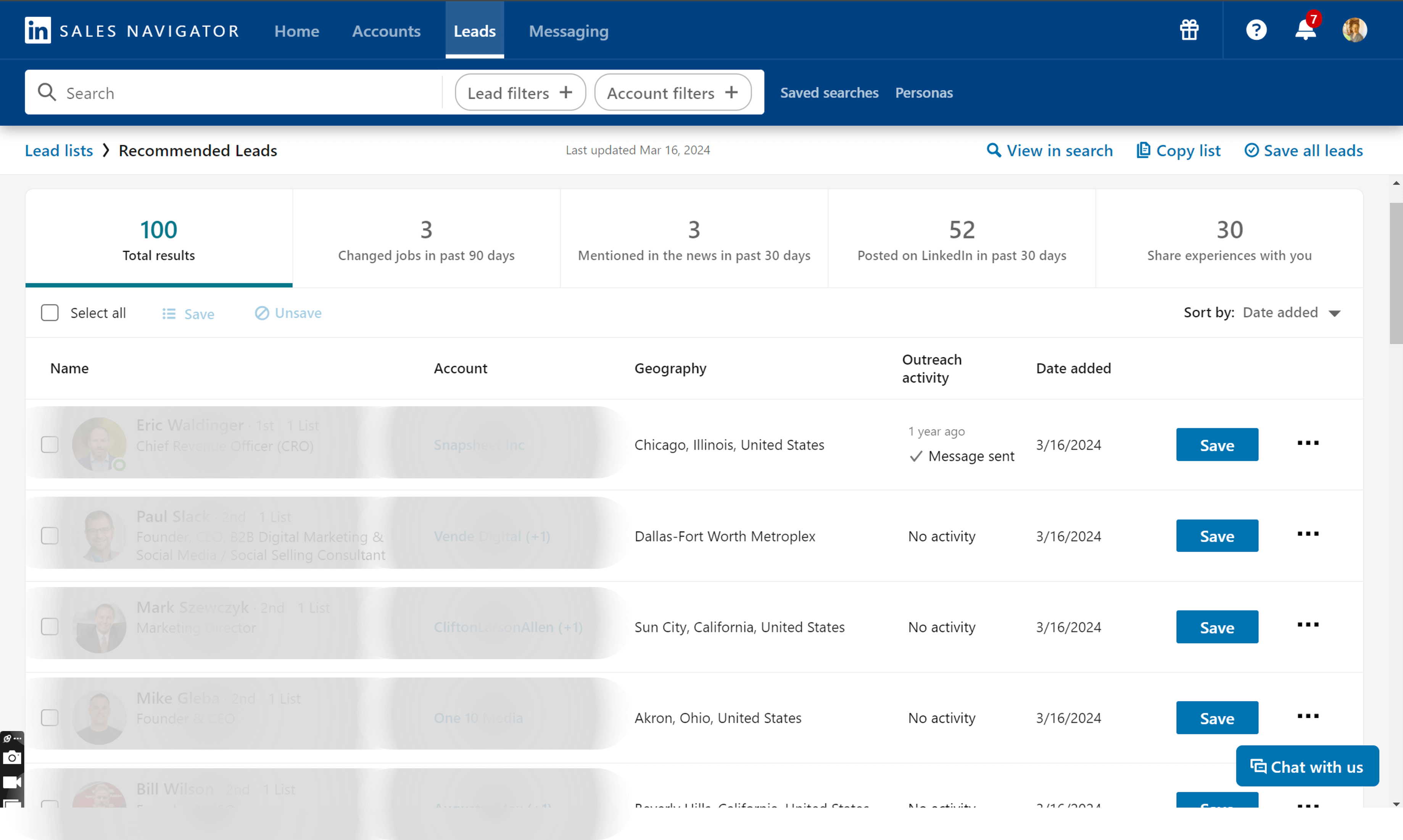Click Eric Waldinger's profile photo

click(x=99, y=444)
